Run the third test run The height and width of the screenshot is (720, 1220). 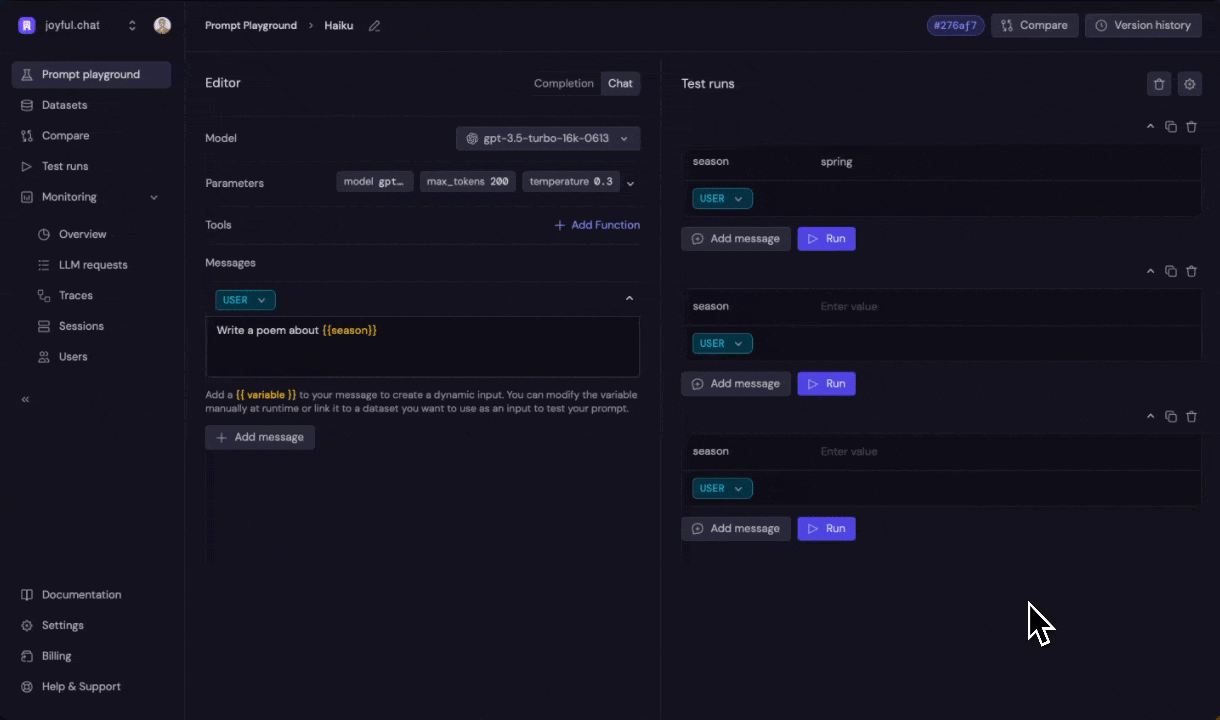[x=826, y=529]
